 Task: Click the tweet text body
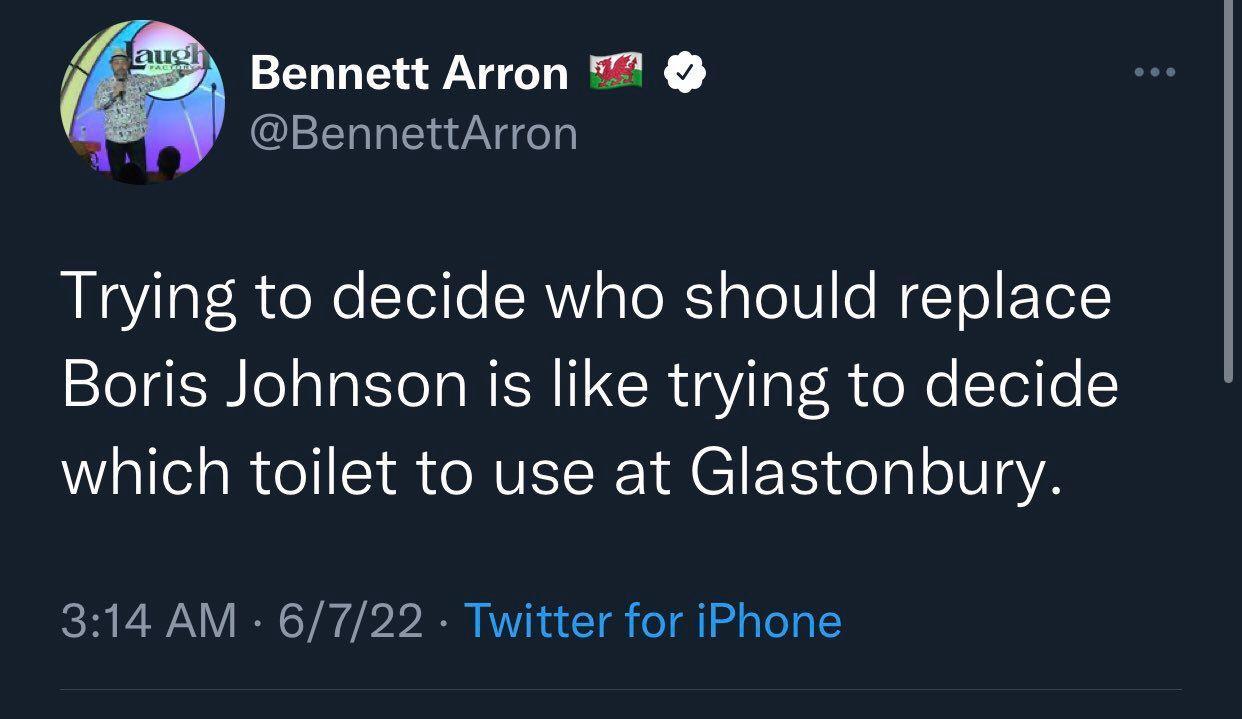click(590, 383)
